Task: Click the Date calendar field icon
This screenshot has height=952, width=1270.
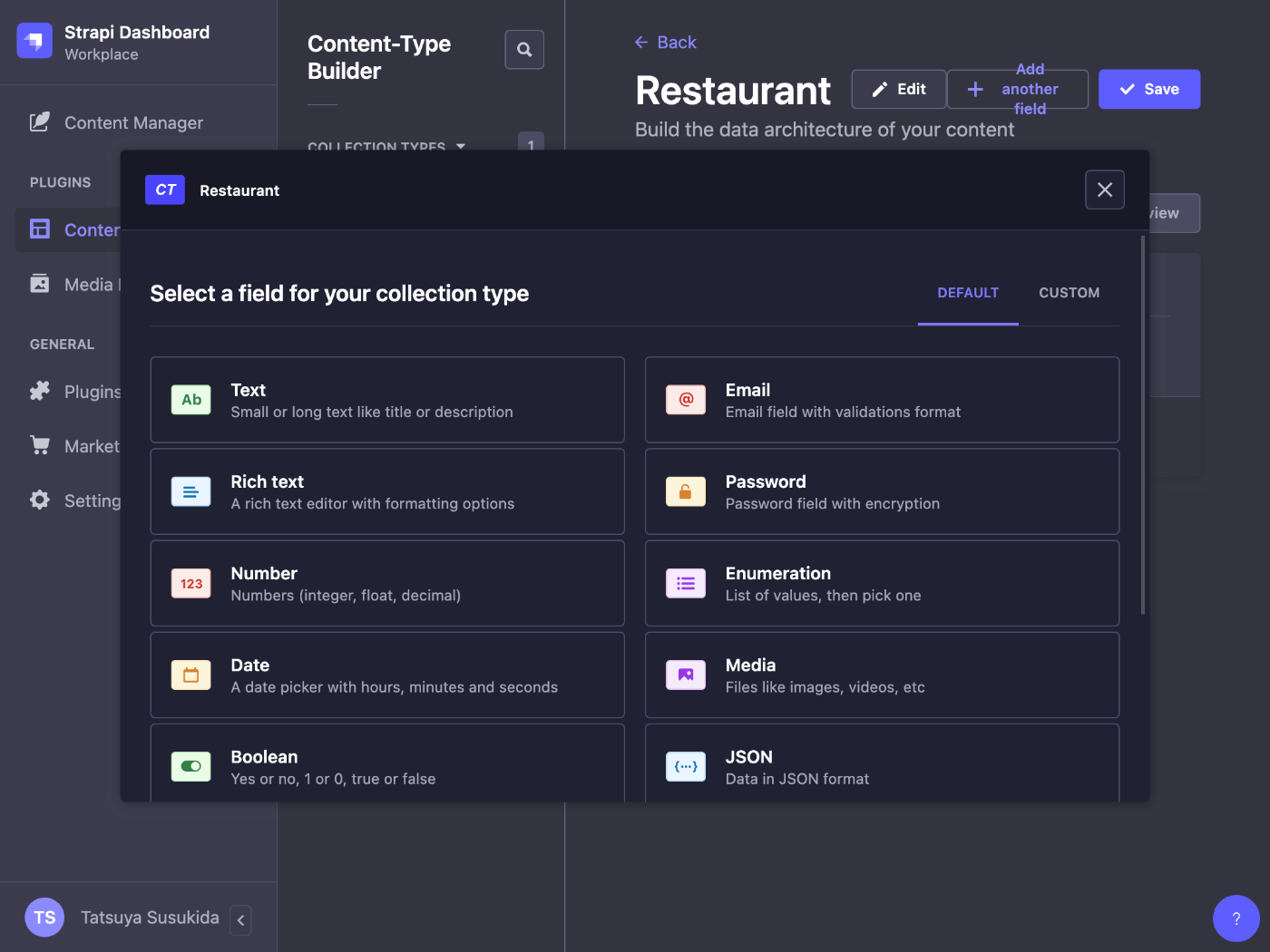Action: (191, 675)
